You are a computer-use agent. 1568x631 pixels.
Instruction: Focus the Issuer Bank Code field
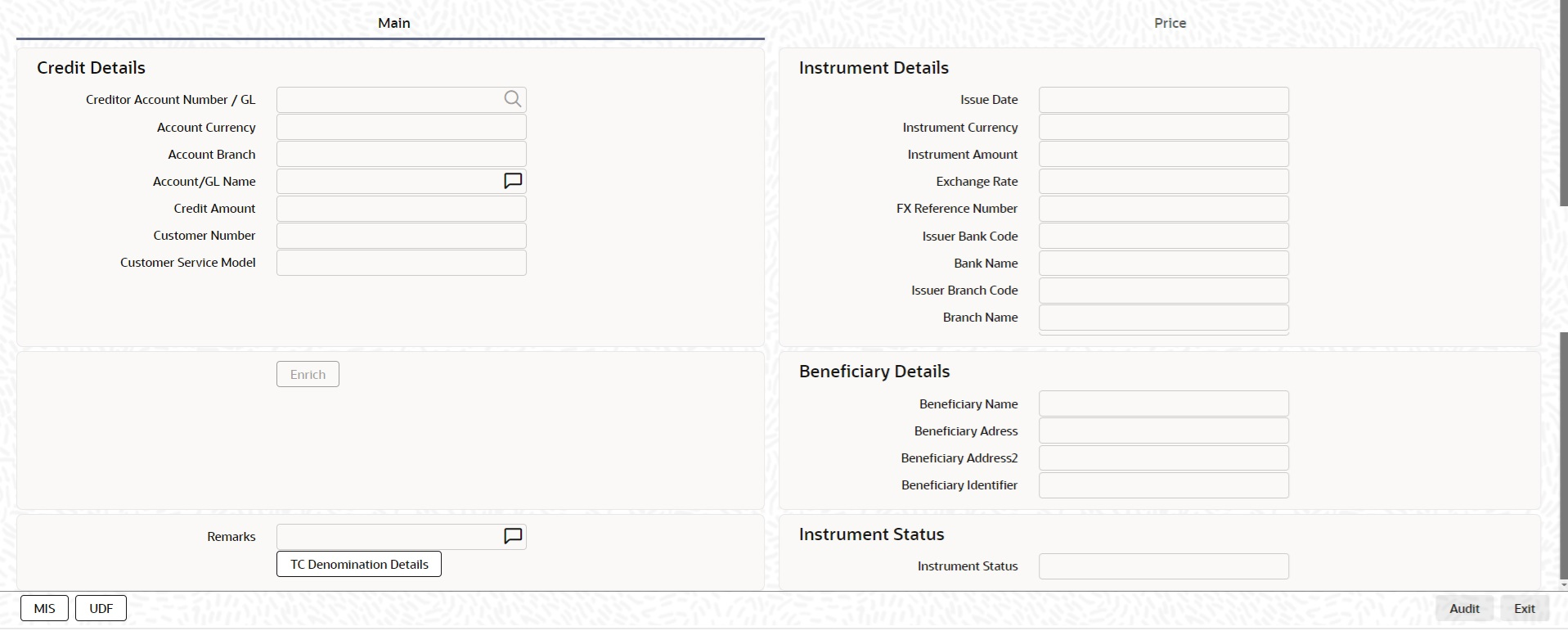pos(1164,236)
